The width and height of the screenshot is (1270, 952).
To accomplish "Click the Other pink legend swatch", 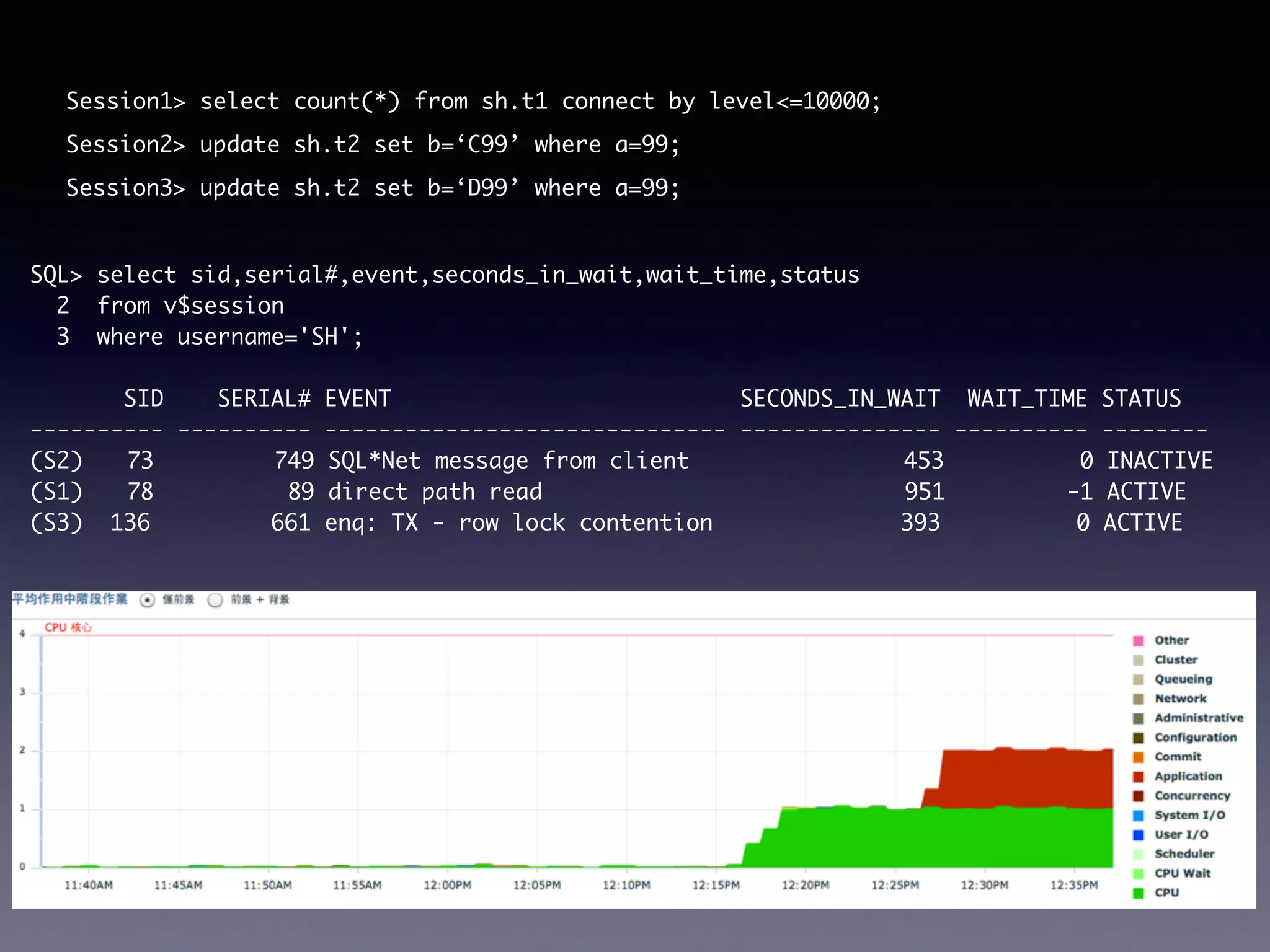I will (1138, 641).
